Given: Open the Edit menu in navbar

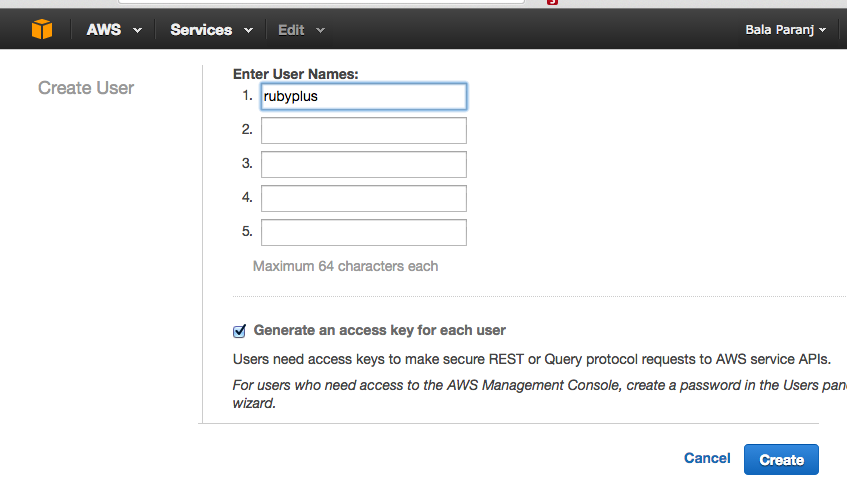Looking at the screenshot, I should pos(291,30).
